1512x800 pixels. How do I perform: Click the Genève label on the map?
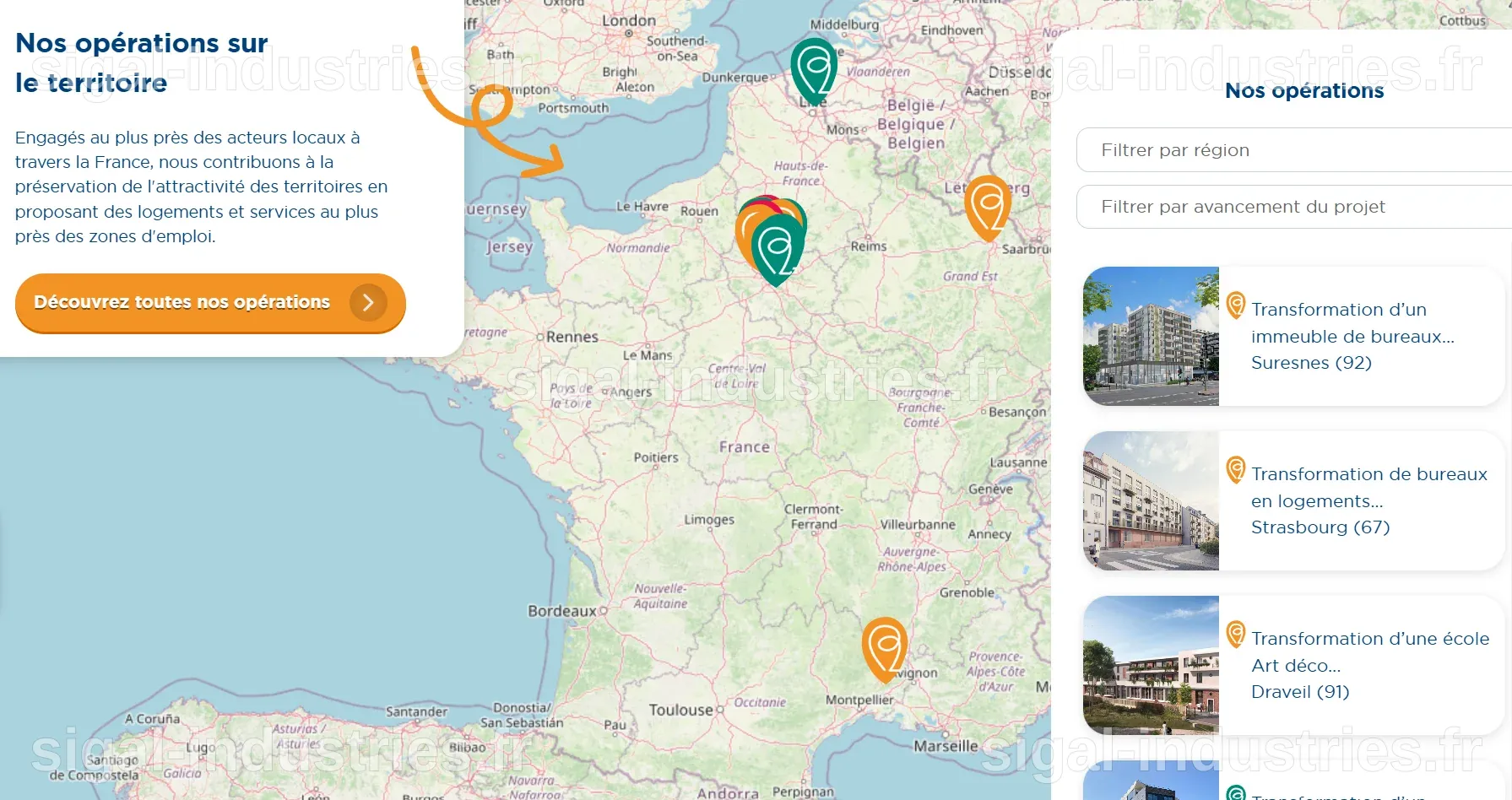pyautogui.click(x=990, y=489)
